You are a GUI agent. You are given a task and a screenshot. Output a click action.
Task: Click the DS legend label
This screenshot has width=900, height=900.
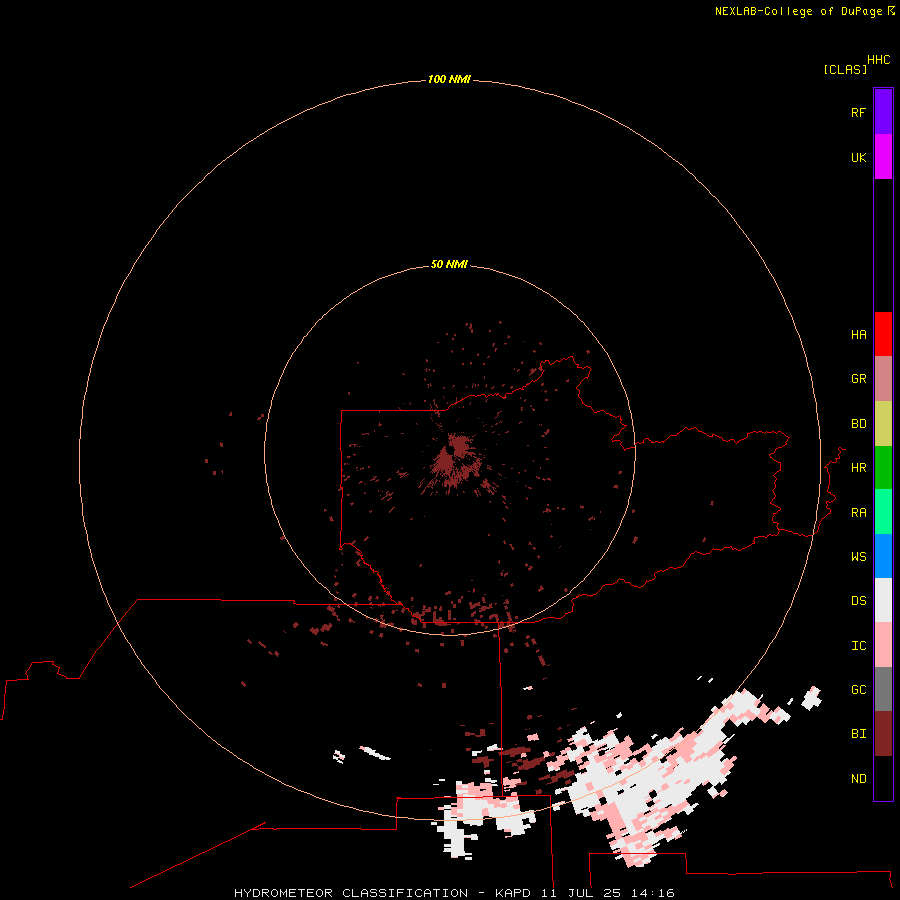click(858, 600)
